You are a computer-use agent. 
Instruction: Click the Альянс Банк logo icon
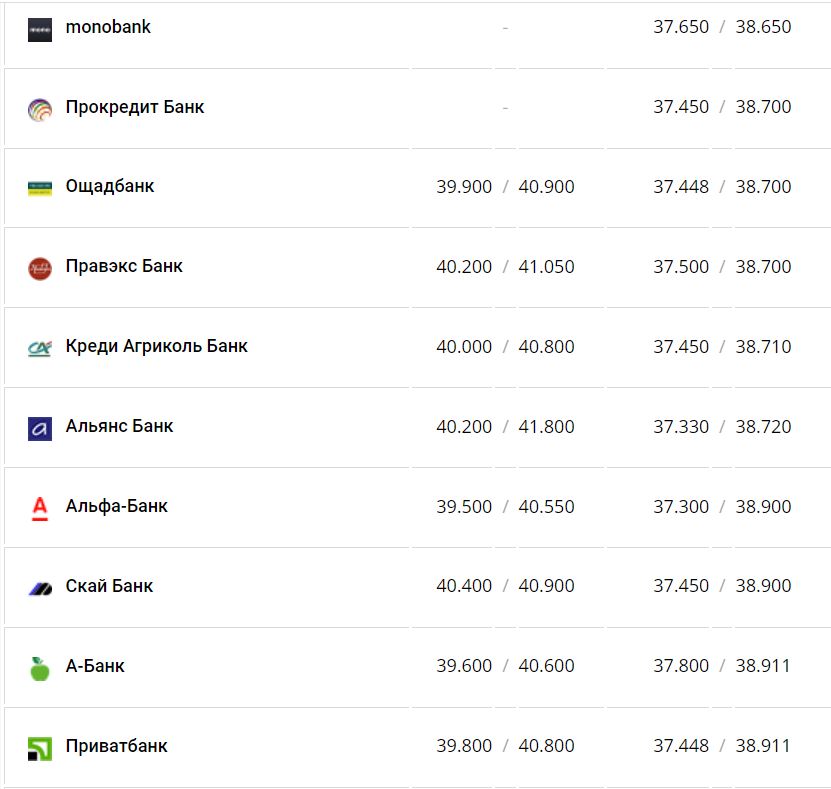[x=40, y=428]
